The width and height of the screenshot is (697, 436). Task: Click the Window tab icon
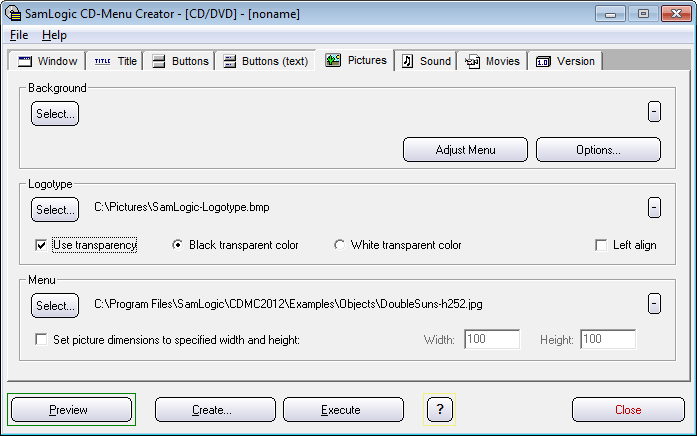pyautogui.click(x=25, y=61)
